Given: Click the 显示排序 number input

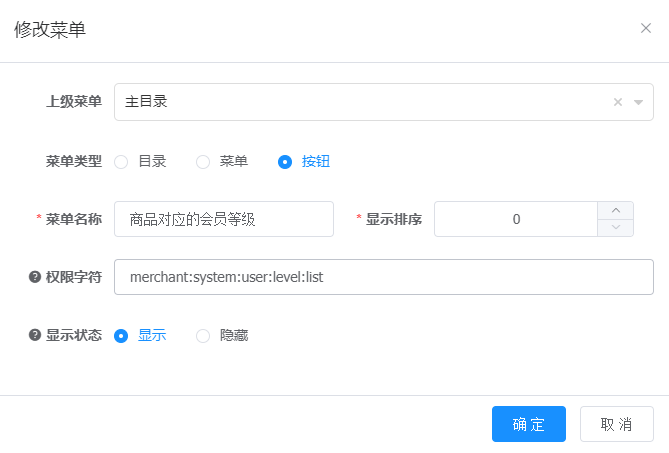Looking at the screenshot, I should point(516,219).
